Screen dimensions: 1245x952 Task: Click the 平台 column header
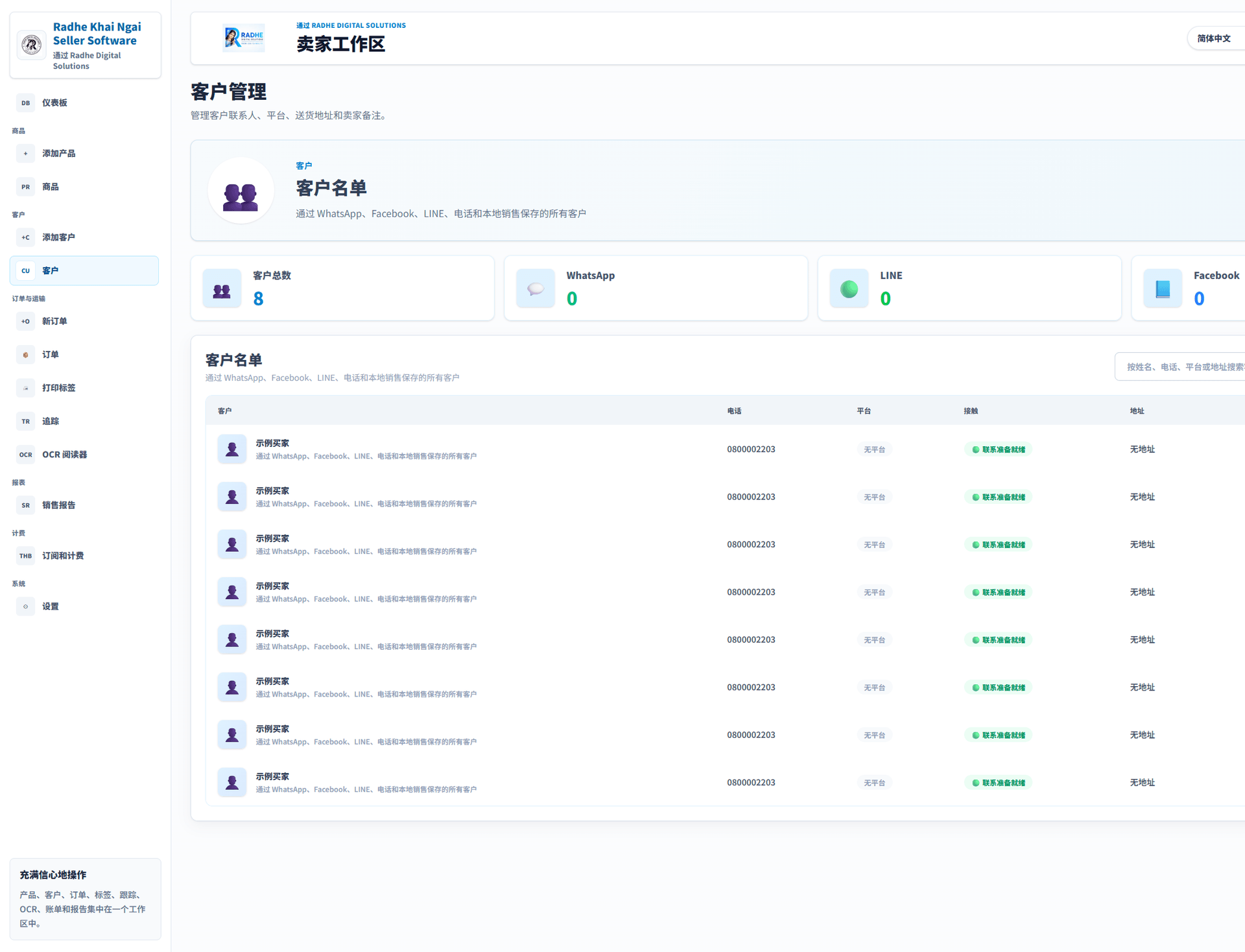click(864, 411)
